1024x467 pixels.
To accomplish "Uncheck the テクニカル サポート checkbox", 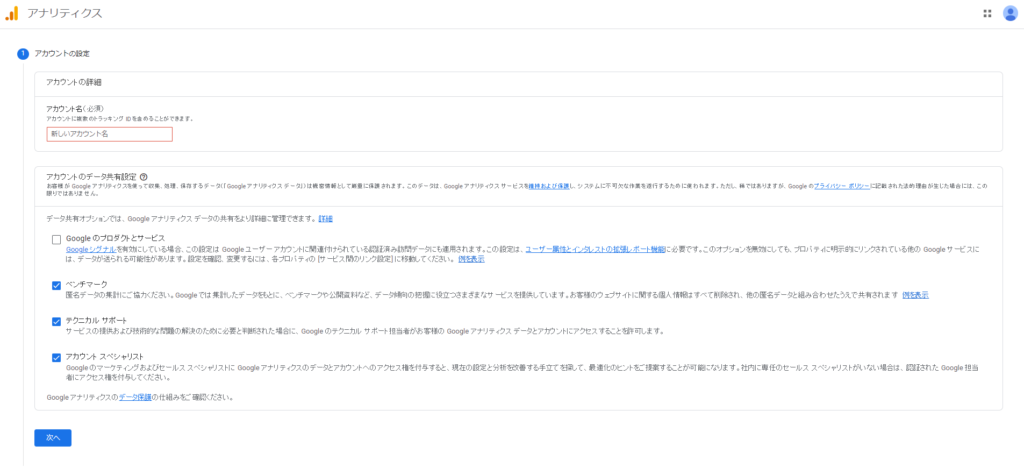I will [57, 321].
